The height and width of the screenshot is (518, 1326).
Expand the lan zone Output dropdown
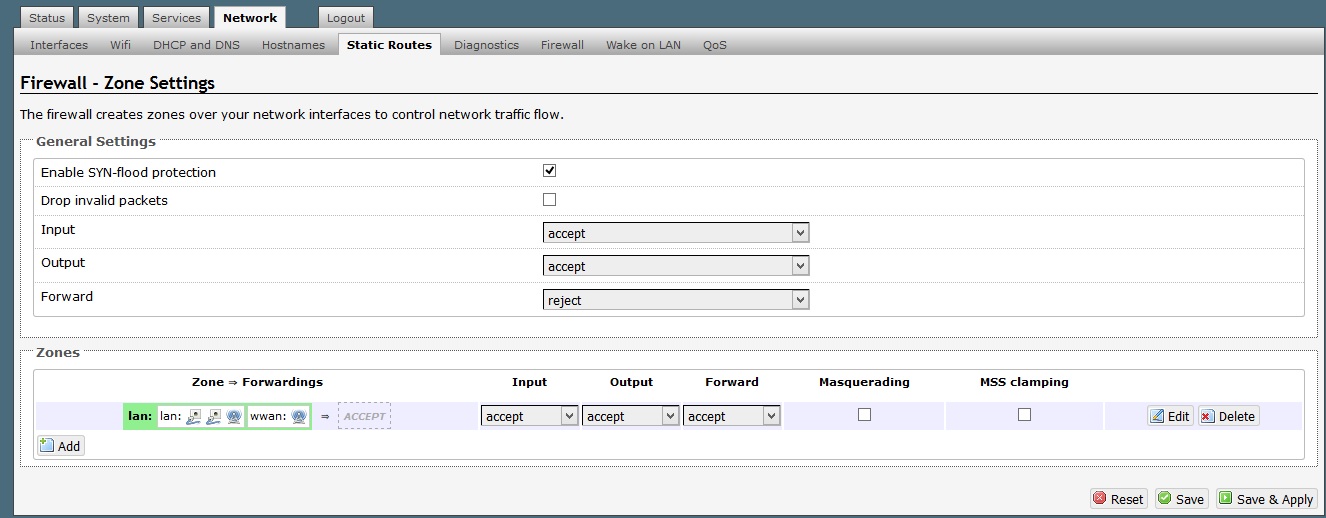click(x=630, y=416)
